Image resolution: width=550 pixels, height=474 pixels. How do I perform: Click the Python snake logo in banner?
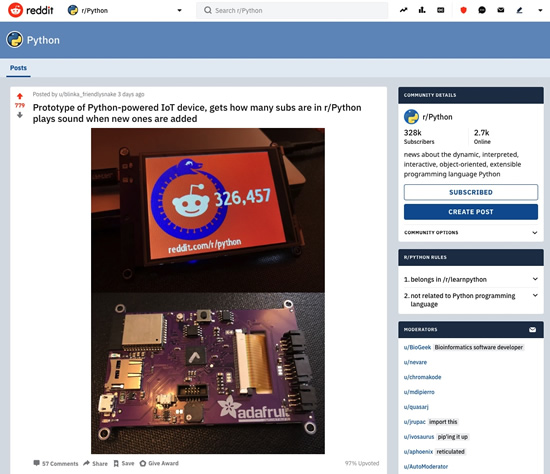pos(14,40)
